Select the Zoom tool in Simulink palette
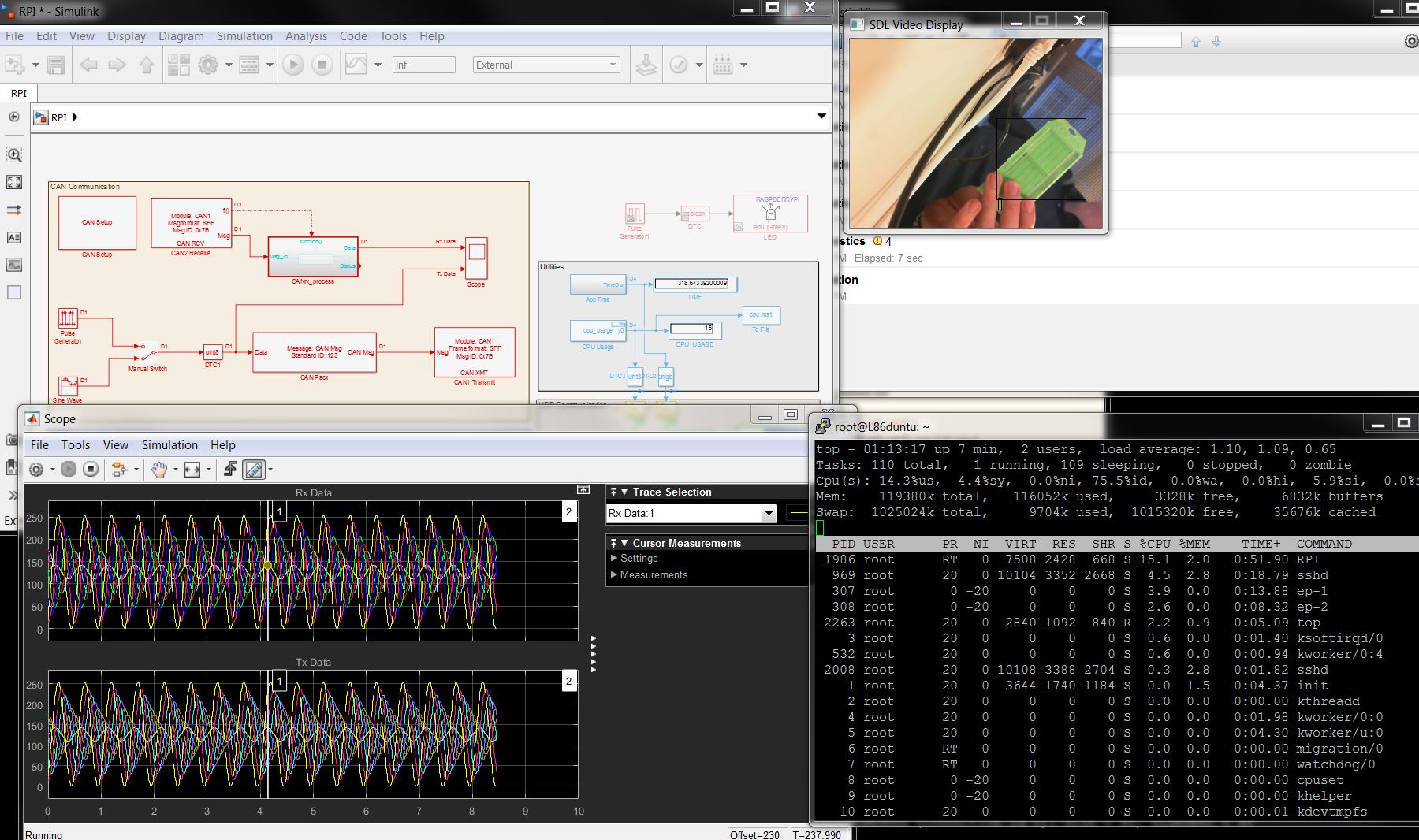 pyautogui.click(x=14, y=154)
